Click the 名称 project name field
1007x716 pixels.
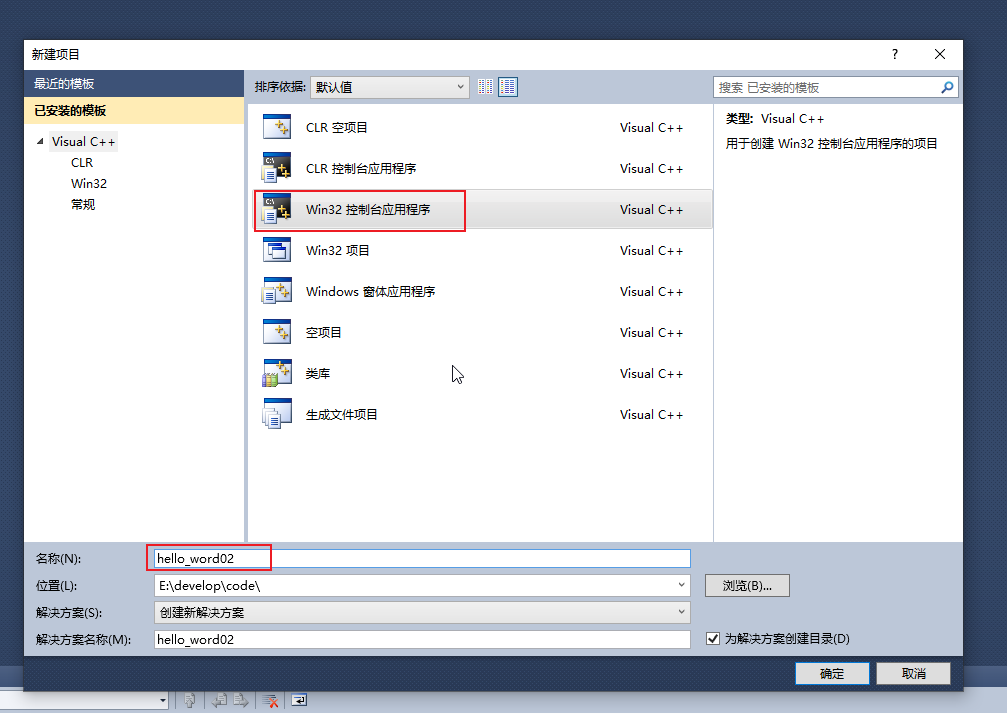[422, 558]
